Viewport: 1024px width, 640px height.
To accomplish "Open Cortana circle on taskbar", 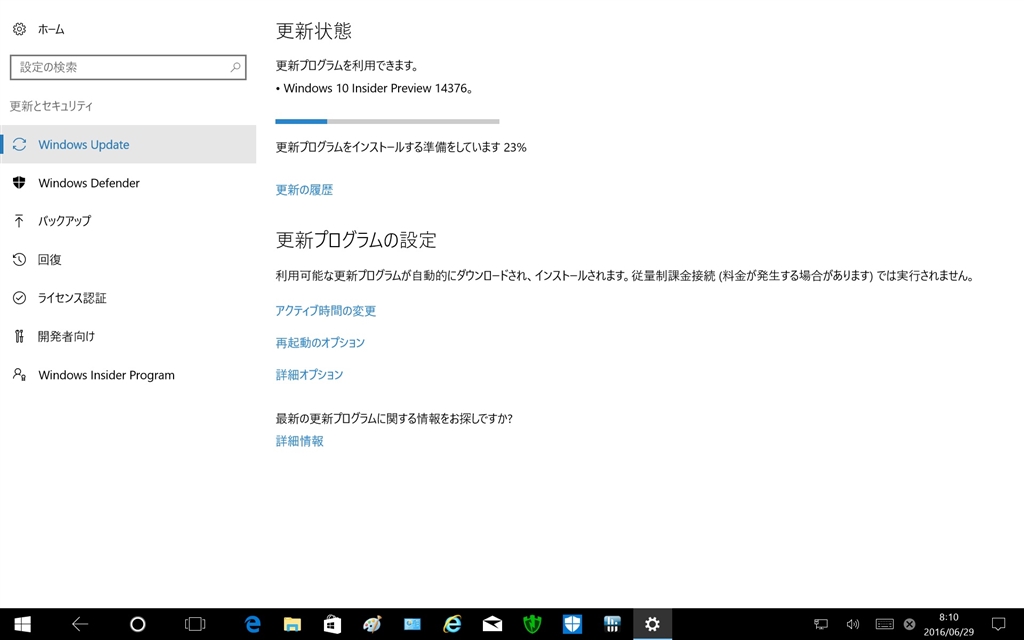I will (137, 624).
